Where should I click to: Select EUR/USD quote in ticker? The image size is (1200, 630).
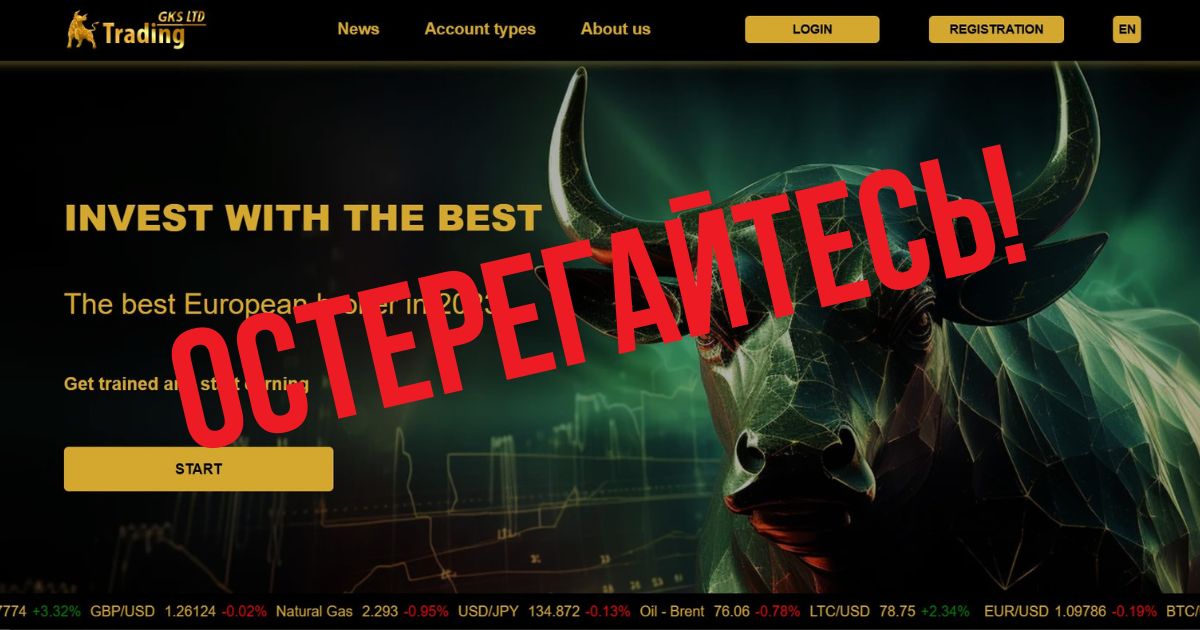point(1070,611)
